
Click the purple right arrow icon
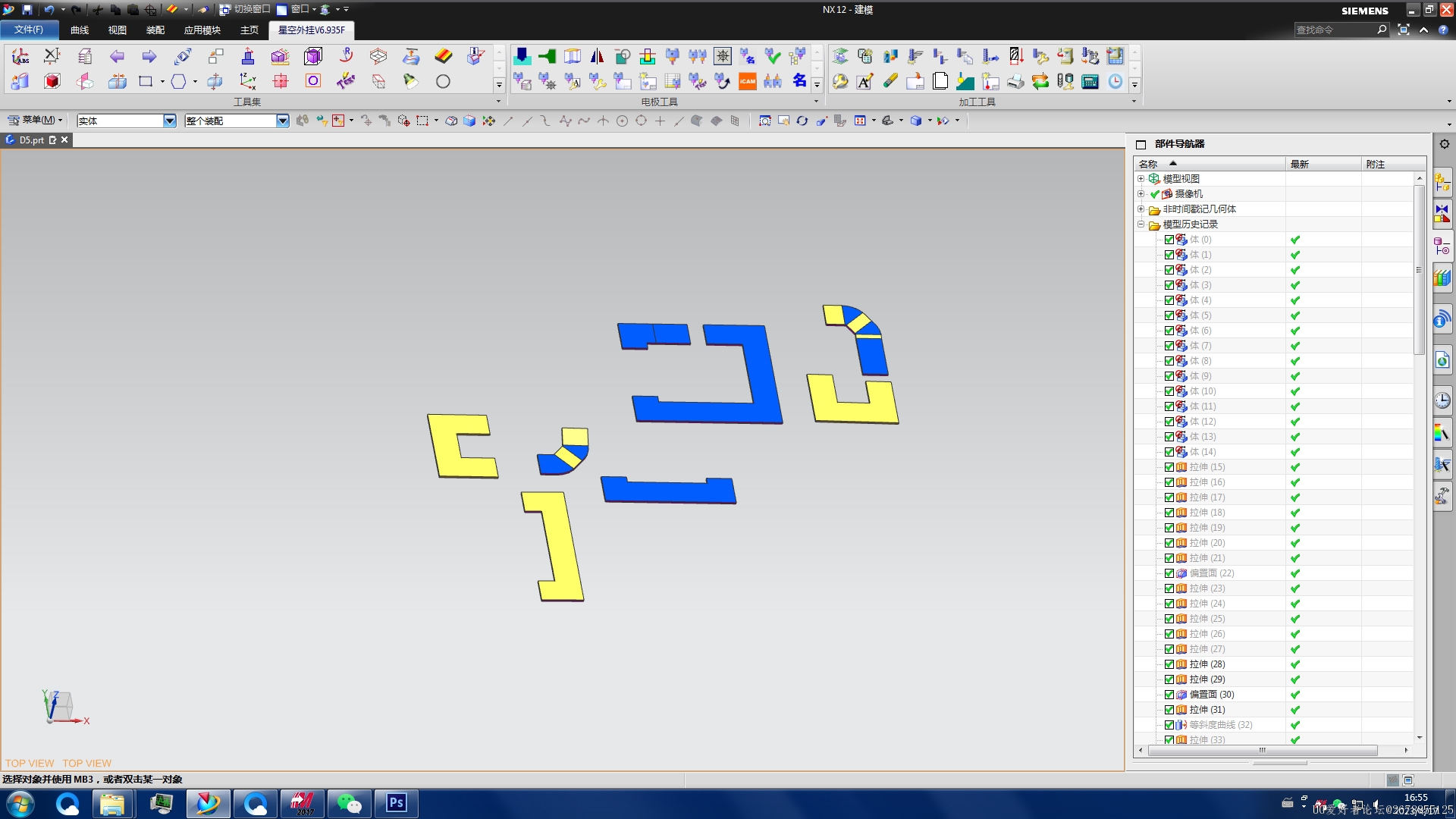(149, 56)
